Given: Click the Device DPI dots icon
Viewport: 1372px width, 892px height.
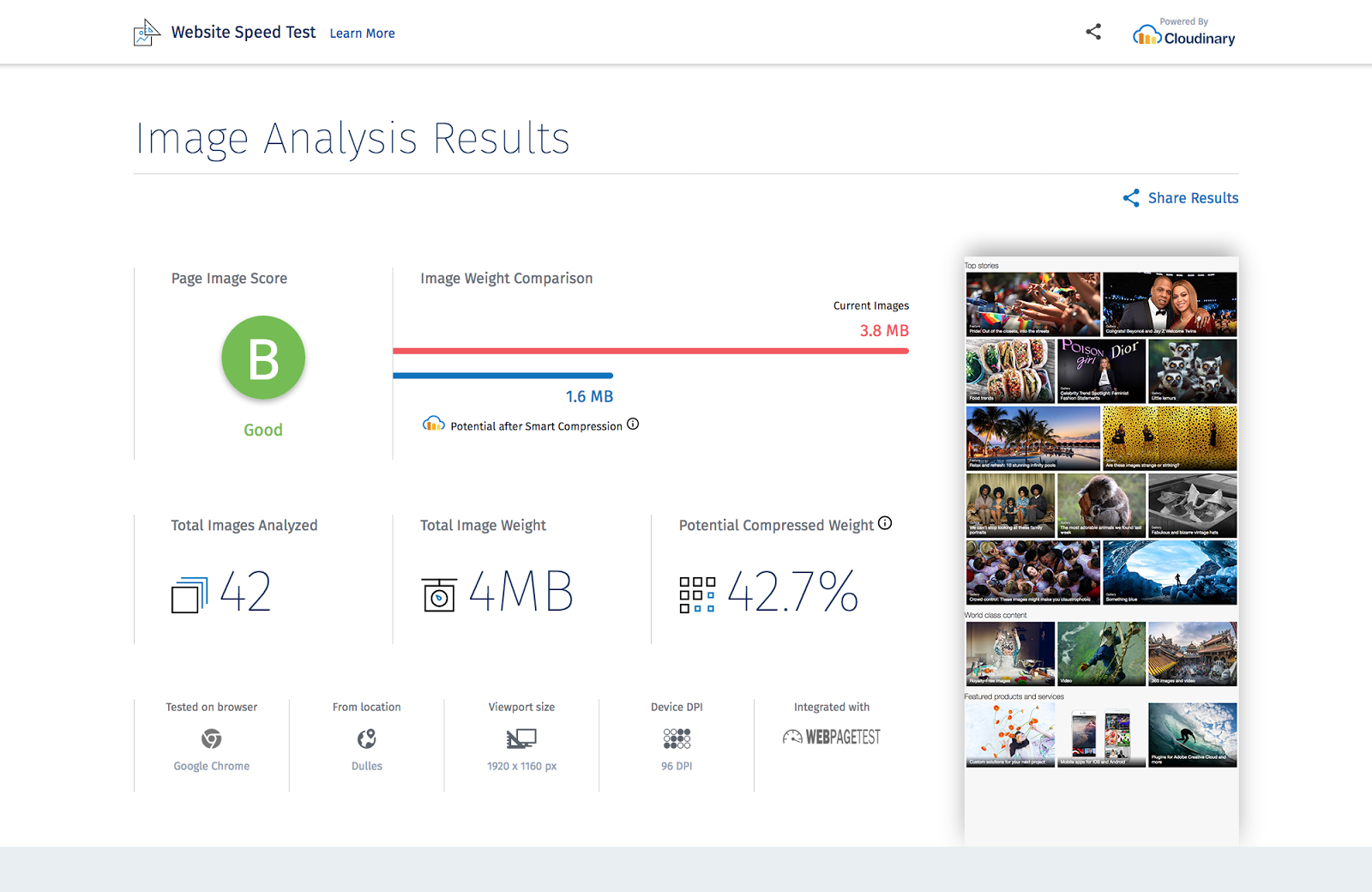Looking at the screenshot, I should pyautogui.click(x=676, y=738).
